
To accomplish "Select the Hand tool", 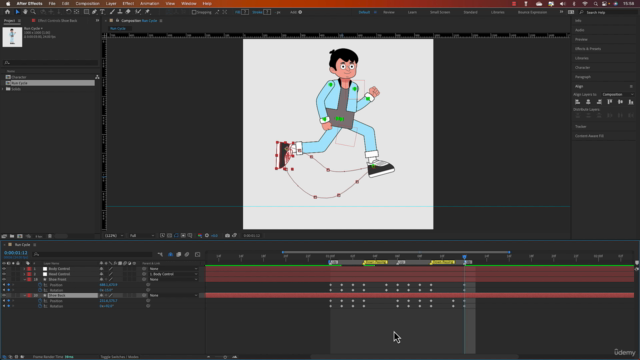I will pyautogui.click(x=25, y=12).
